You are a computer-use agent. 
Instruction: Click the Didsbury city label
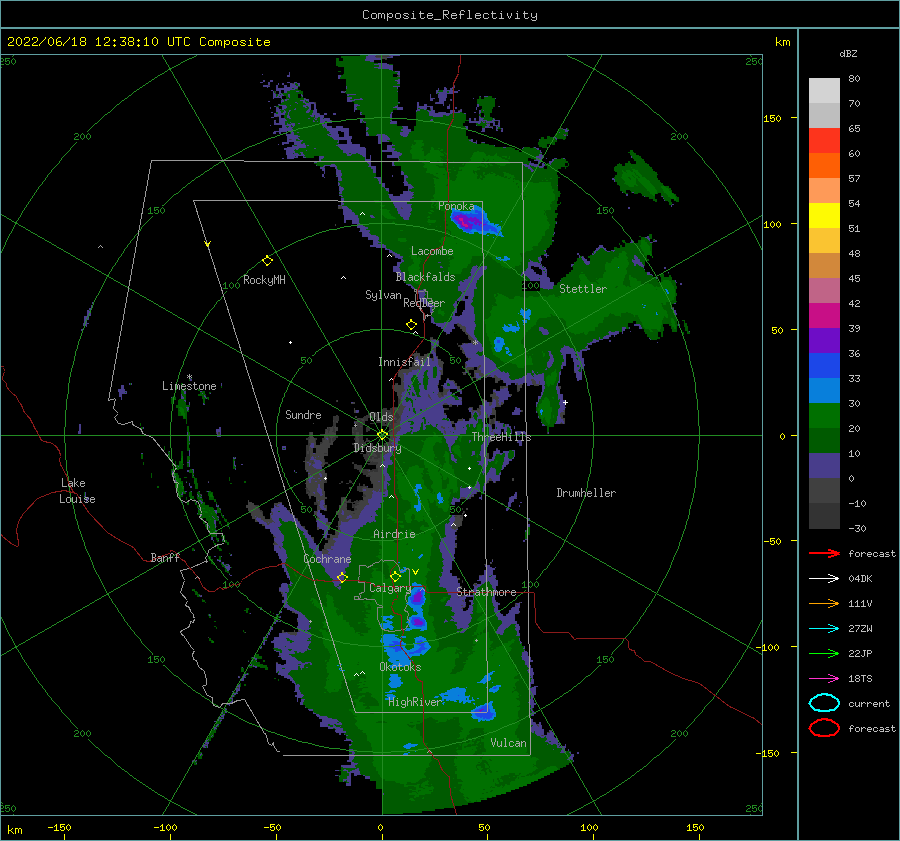point(377,448)
